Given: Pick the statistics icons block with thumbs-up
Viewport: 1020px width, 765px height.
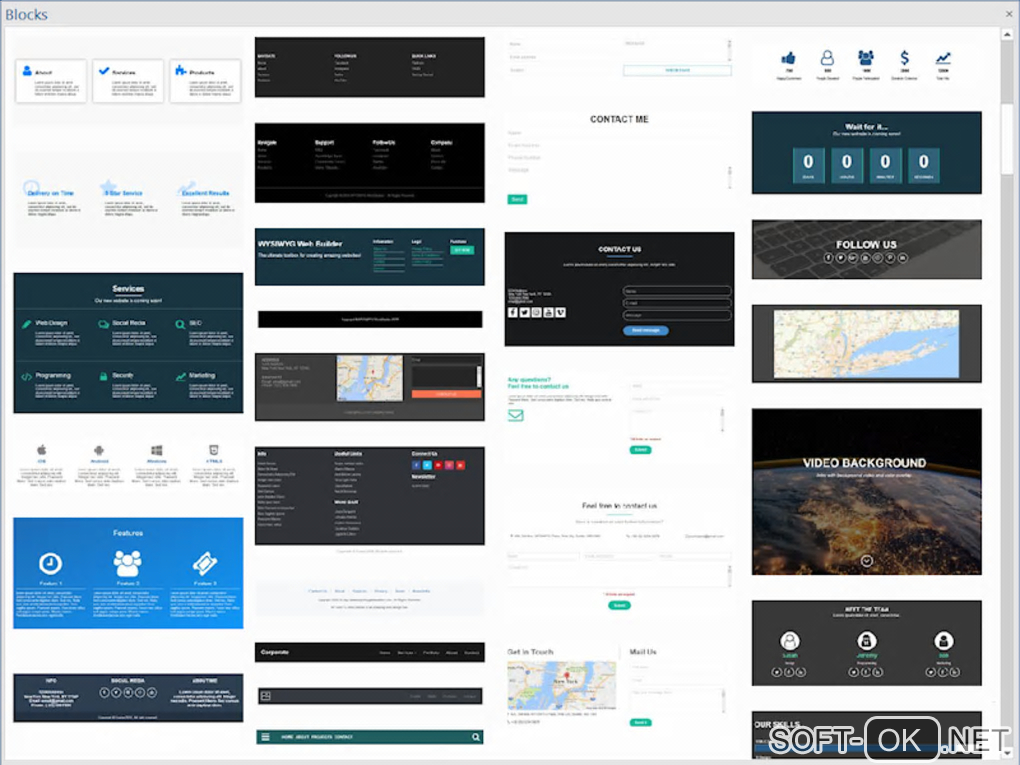Looking at the screenshot, I should coord(866,66).
